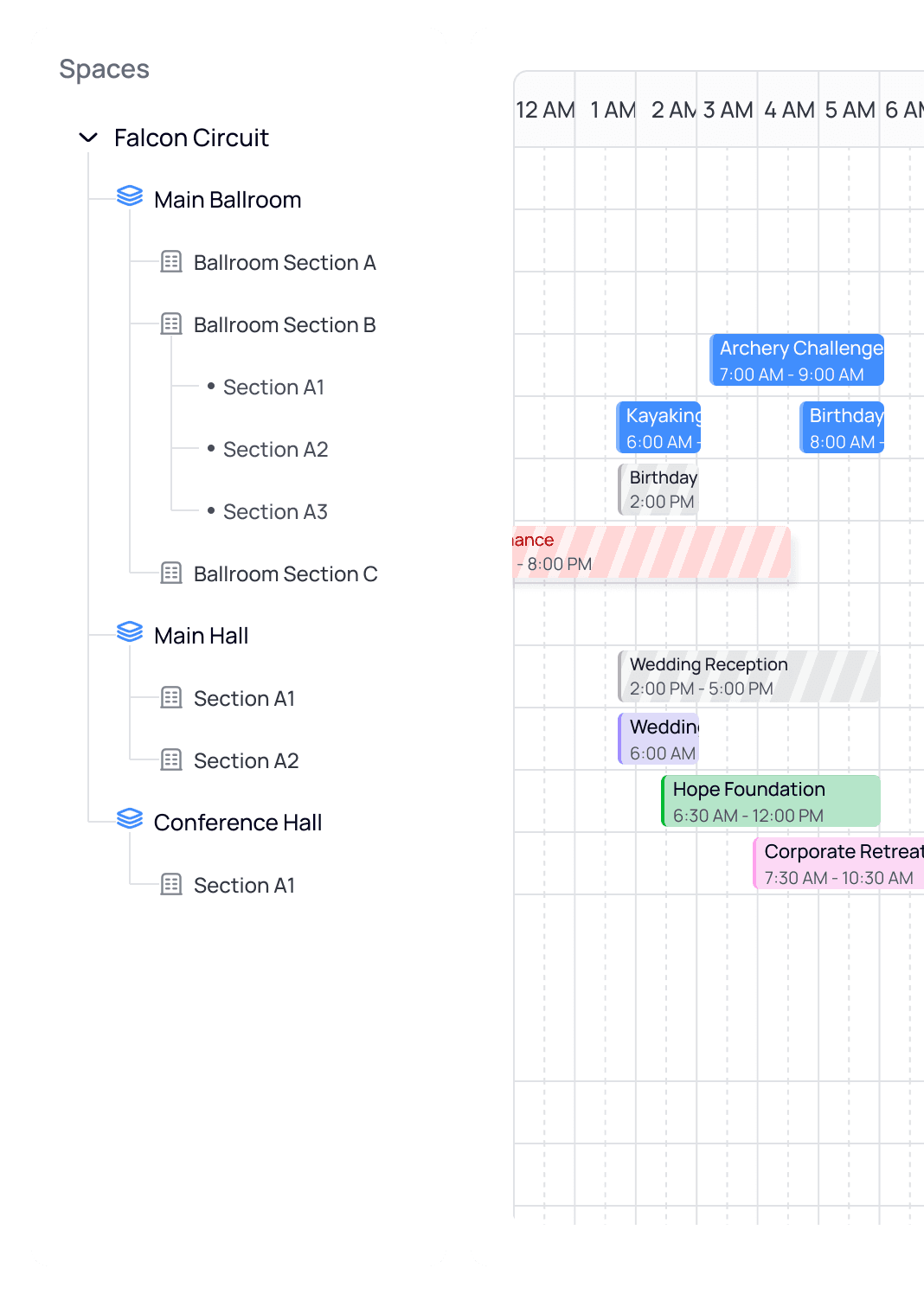Click the grid icon beside Ballroom Section A
This screenshot has height=1294, width=924.
click(170, 262)
